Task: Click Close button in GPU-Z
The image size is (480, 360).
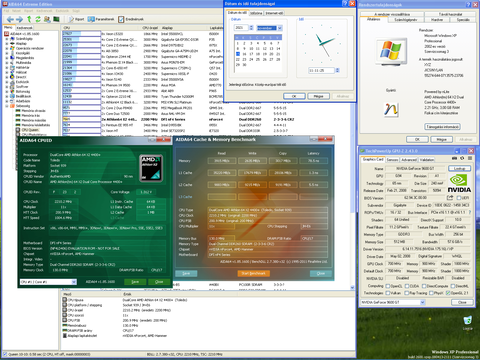Action: (462, 302)
